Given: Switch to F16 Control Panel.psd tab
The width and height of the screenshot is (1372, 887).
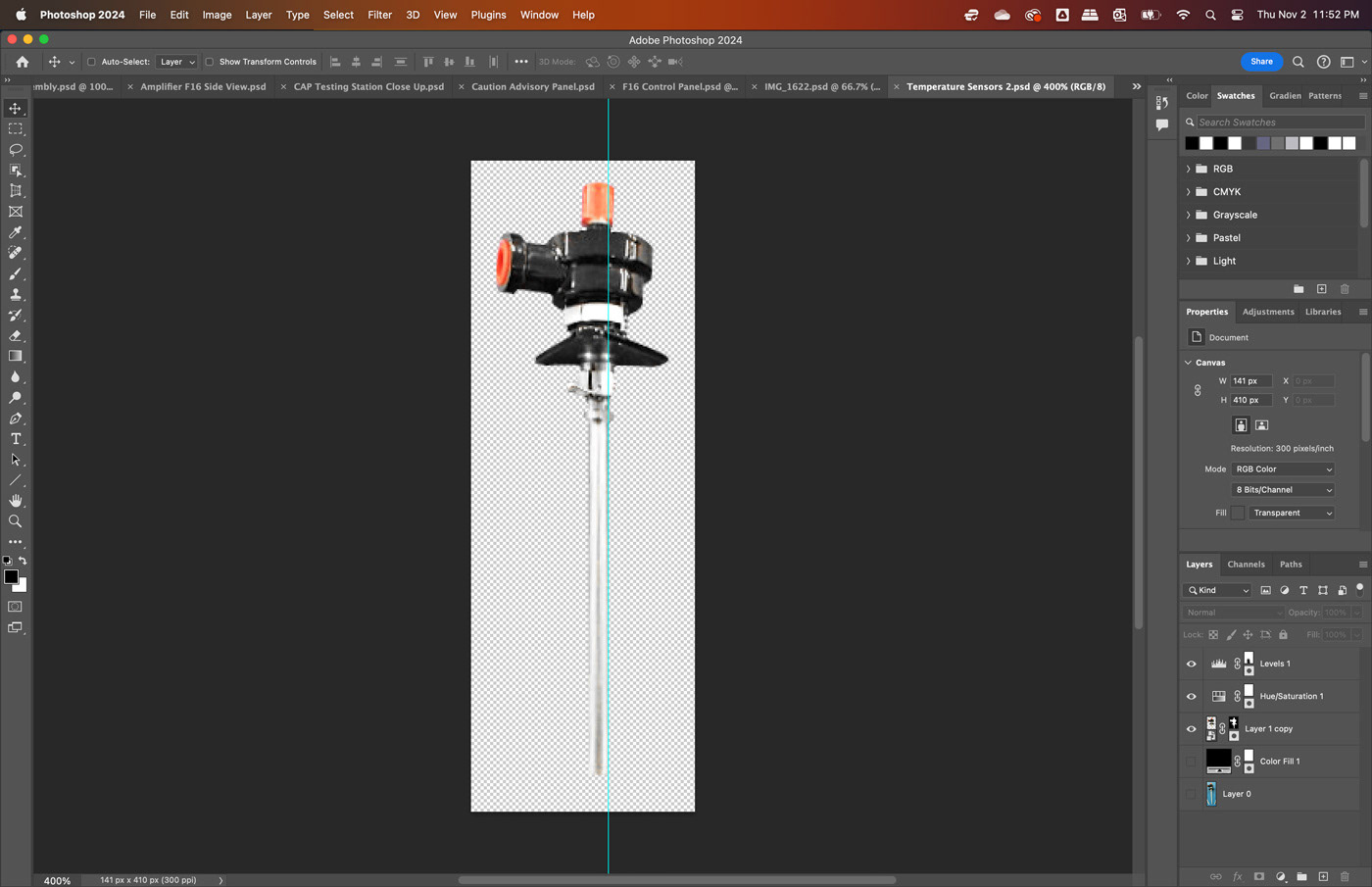Looking at the screenshot, I should click(x=679, y=86).
